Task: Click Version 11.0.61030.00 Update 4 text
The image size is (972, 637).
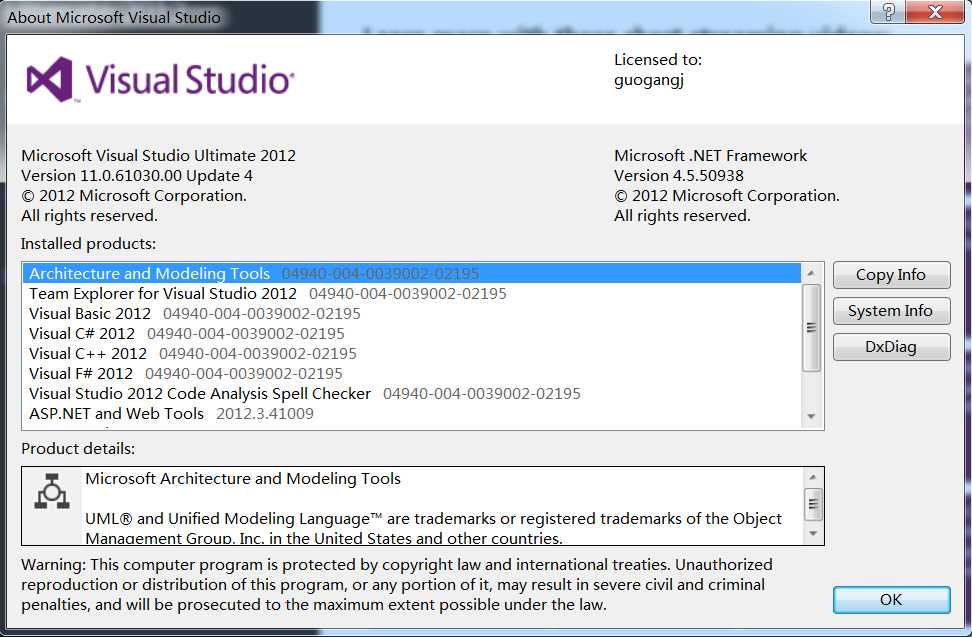Action: point(137,175)
